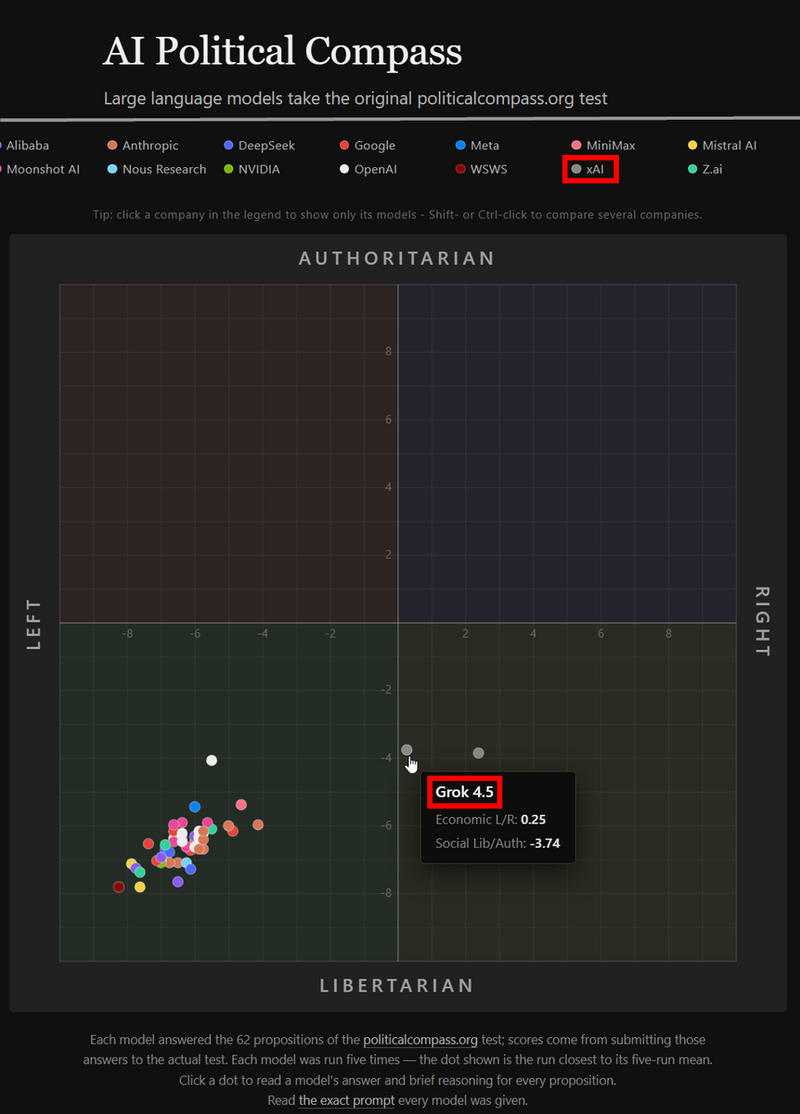800x1114 pixels.
Task: Select the rightmost orange Anthropic dot
Action: (x=258, y=825)
